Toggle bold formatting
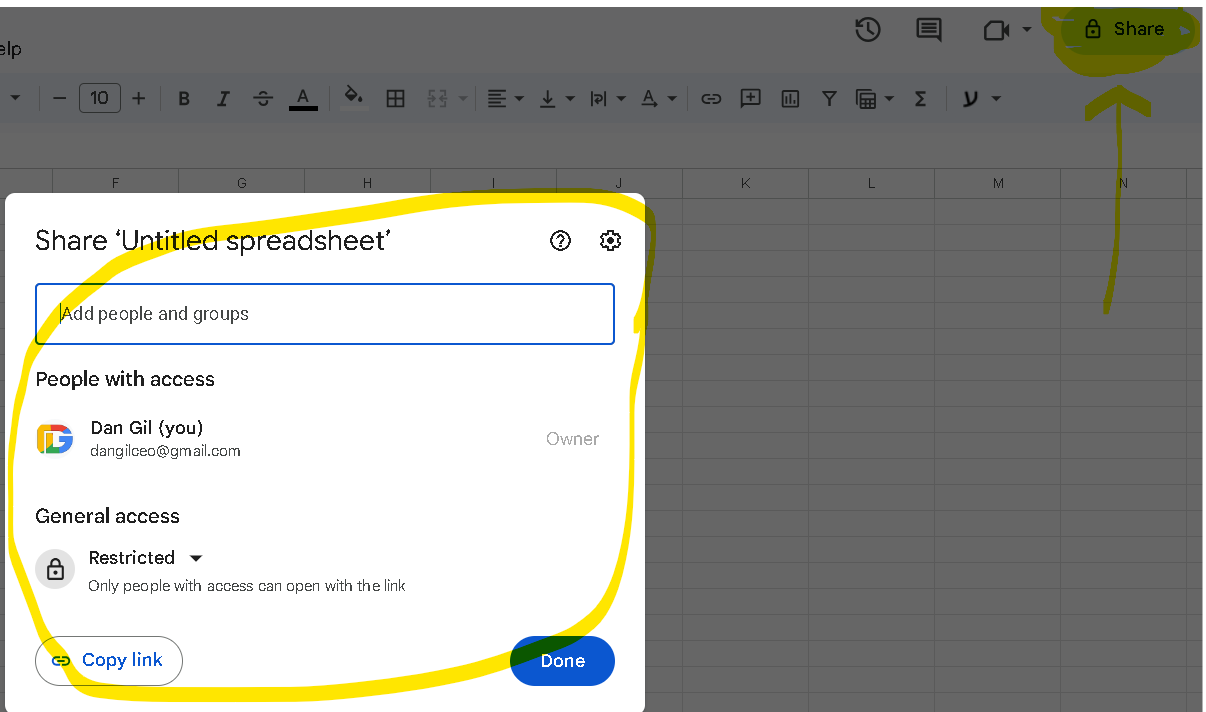1206x712 pixels. click(184, 98)
